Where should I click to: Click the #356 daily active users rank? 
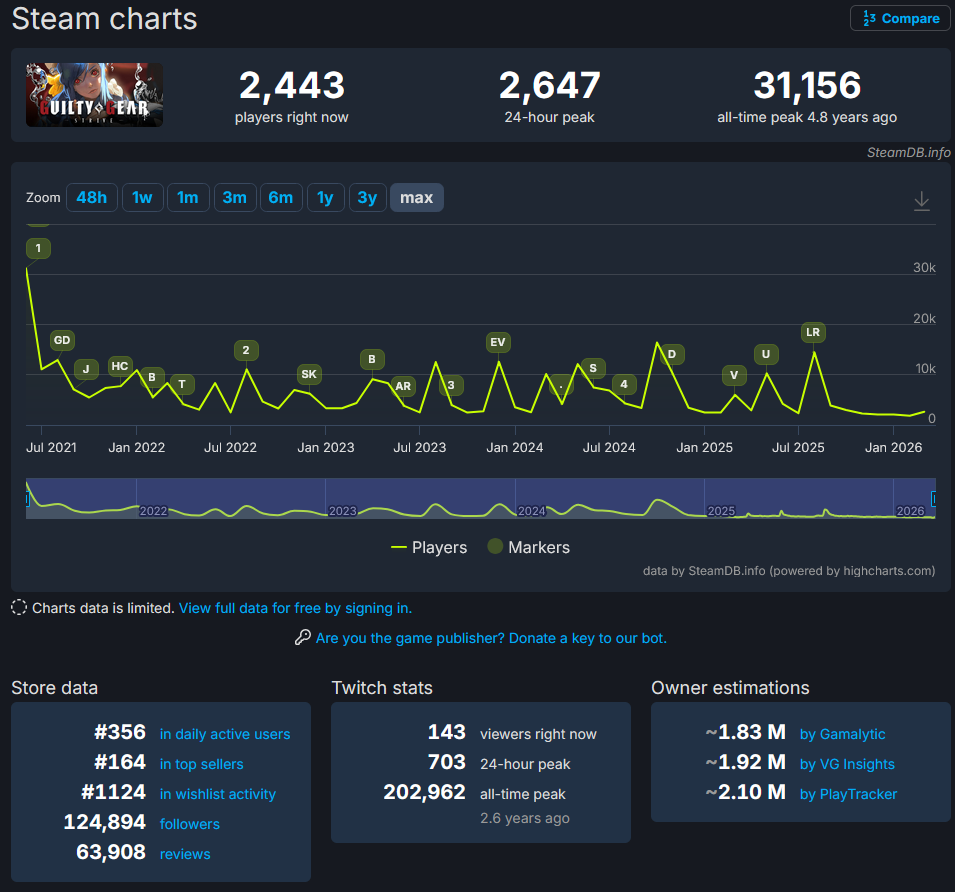tap(120, 732)
